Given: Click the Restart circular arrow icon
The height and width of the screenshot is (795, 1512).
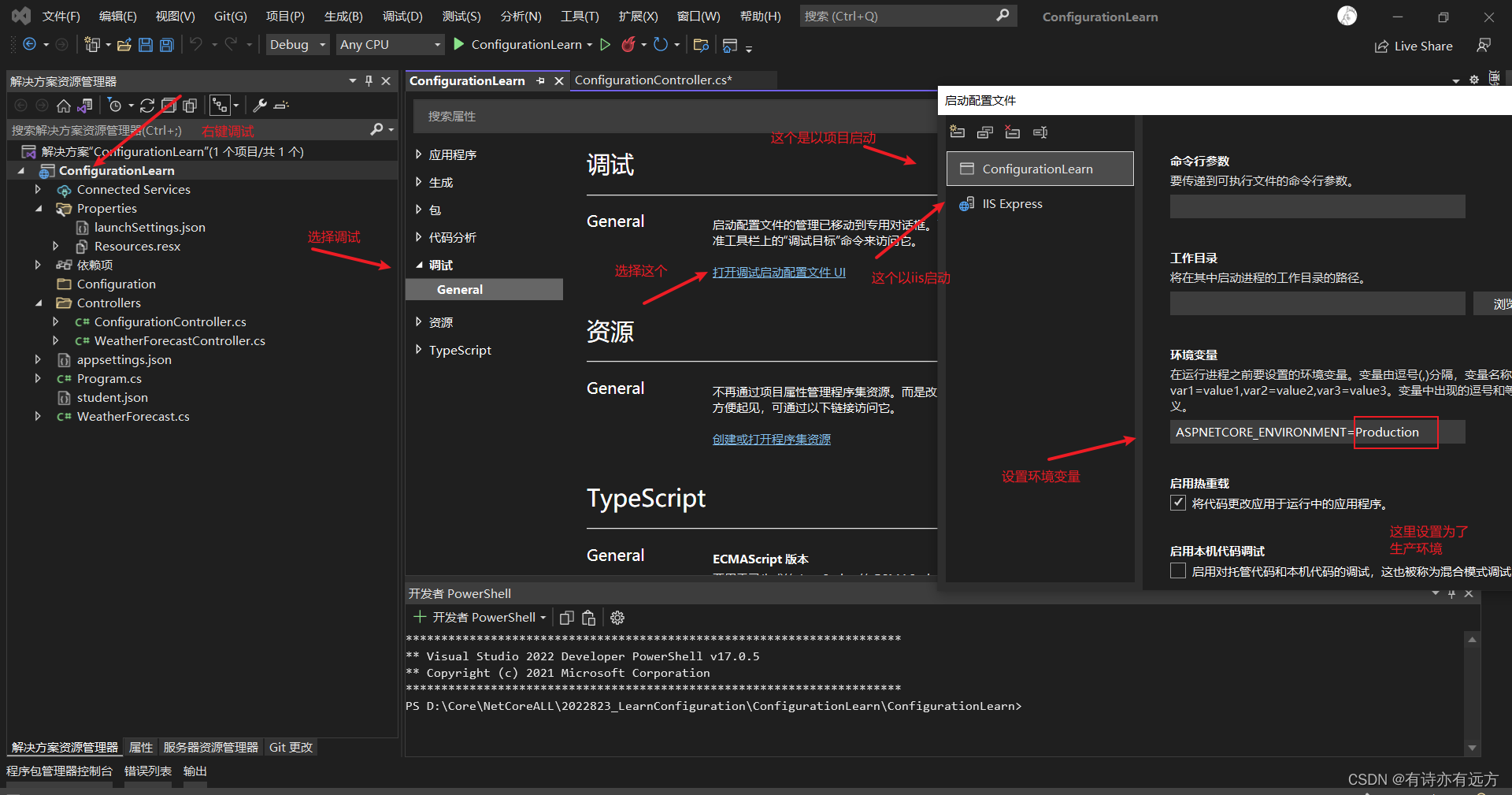Looking at the screenshot, I should [x=661, y=45].
